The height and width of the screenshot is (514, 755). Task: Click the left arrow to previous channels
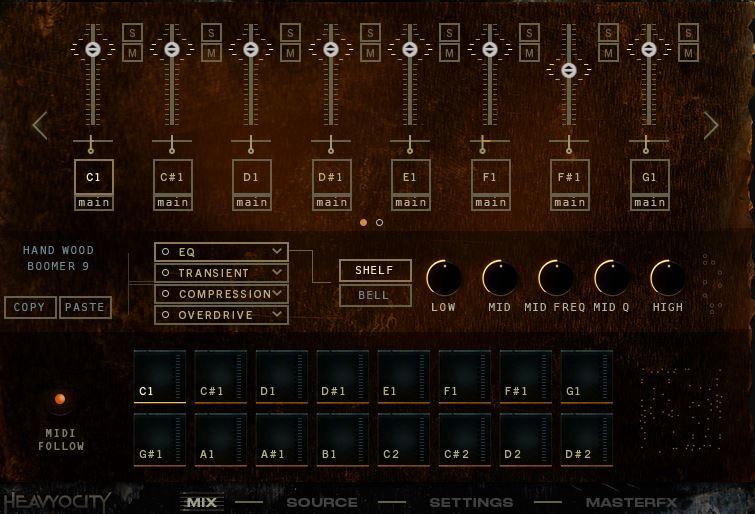[x=40, y=126]
